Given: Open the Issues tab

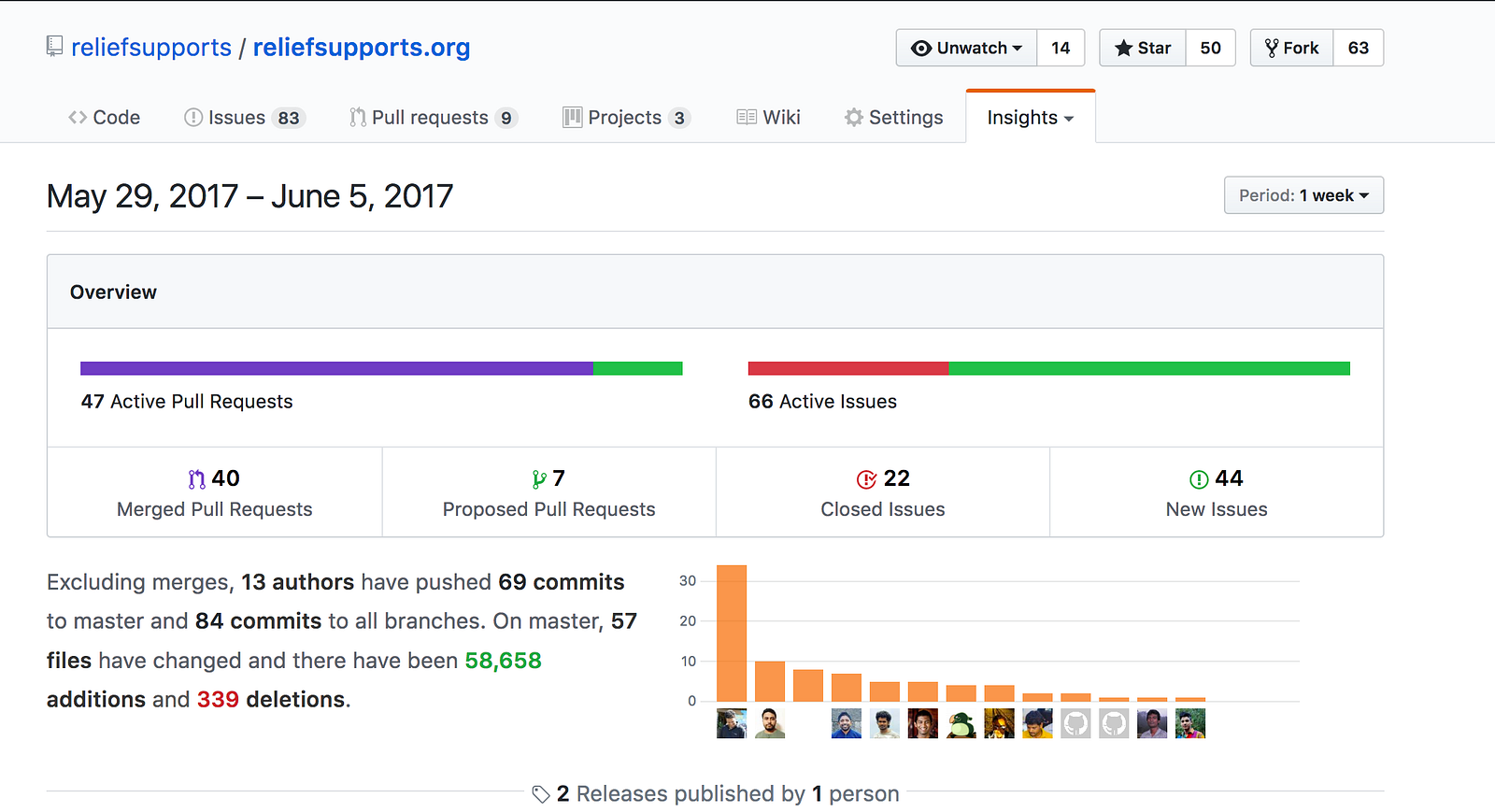Looking at the screenshot, I should 245,118.
